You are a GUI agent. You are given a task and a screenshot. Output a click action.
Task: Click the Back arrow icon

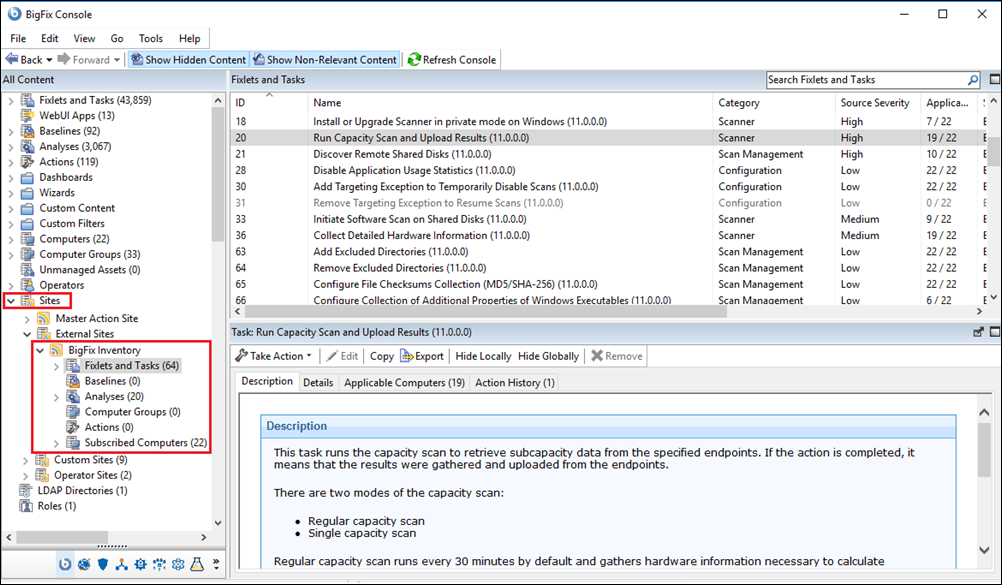click(12, 60)
